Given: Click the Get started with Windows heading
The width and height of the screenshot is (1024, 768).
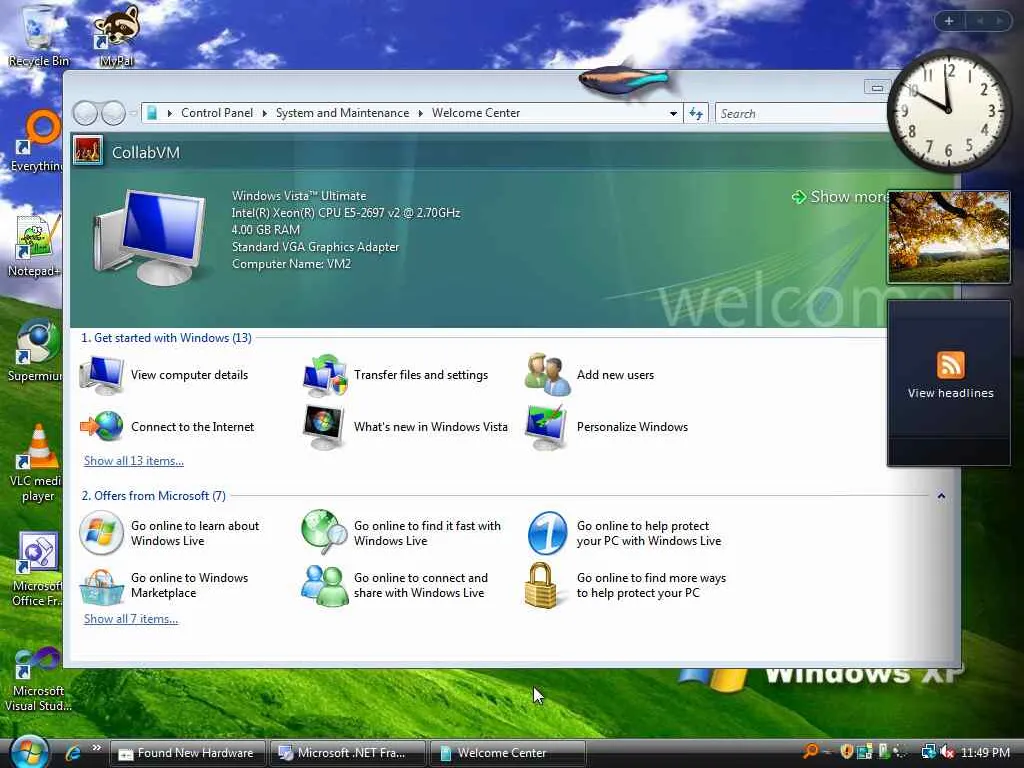Looking at the screenshot, I should [166, 338].
